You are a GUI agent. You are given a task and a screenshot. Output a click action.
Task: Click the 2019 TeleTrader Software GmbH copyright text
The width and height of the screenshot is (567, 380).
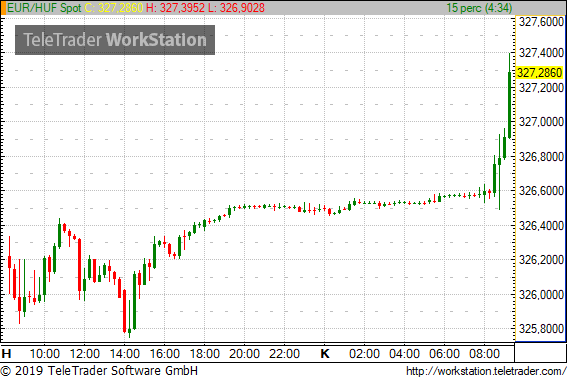tap(99, 371)
